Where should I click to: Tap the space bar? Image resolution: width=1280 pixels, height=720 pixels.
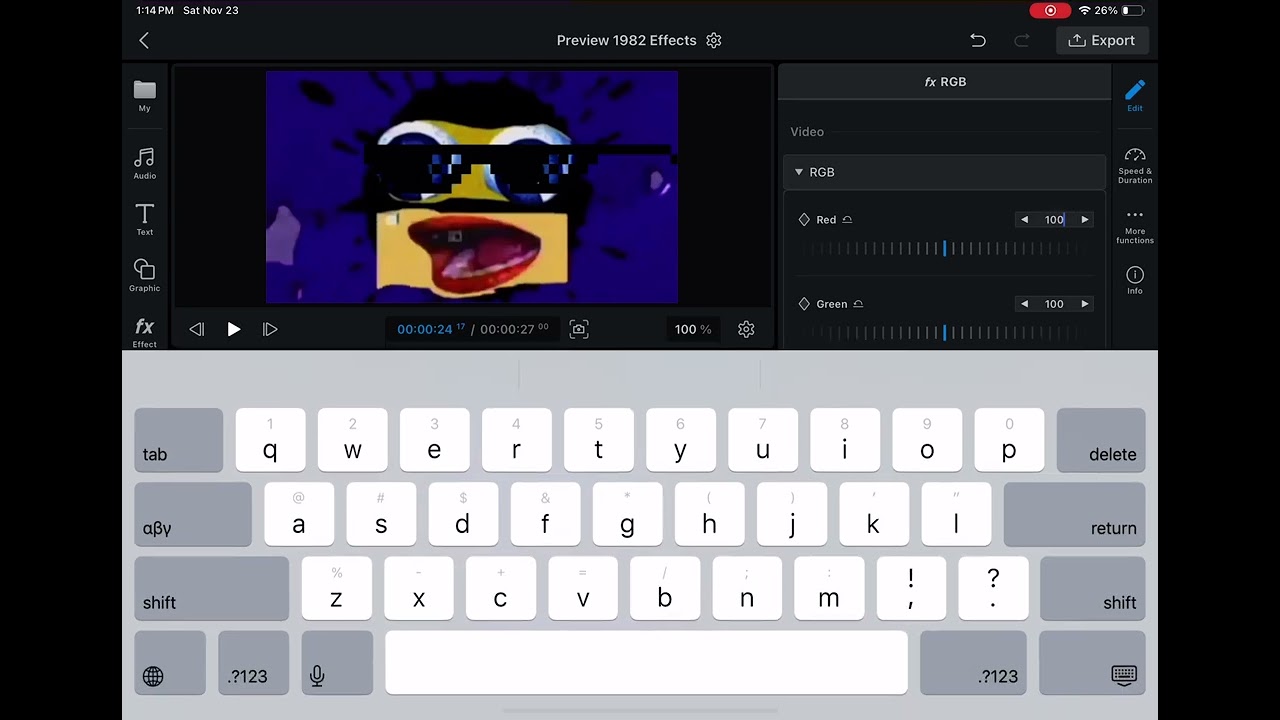tap(646, 662)
